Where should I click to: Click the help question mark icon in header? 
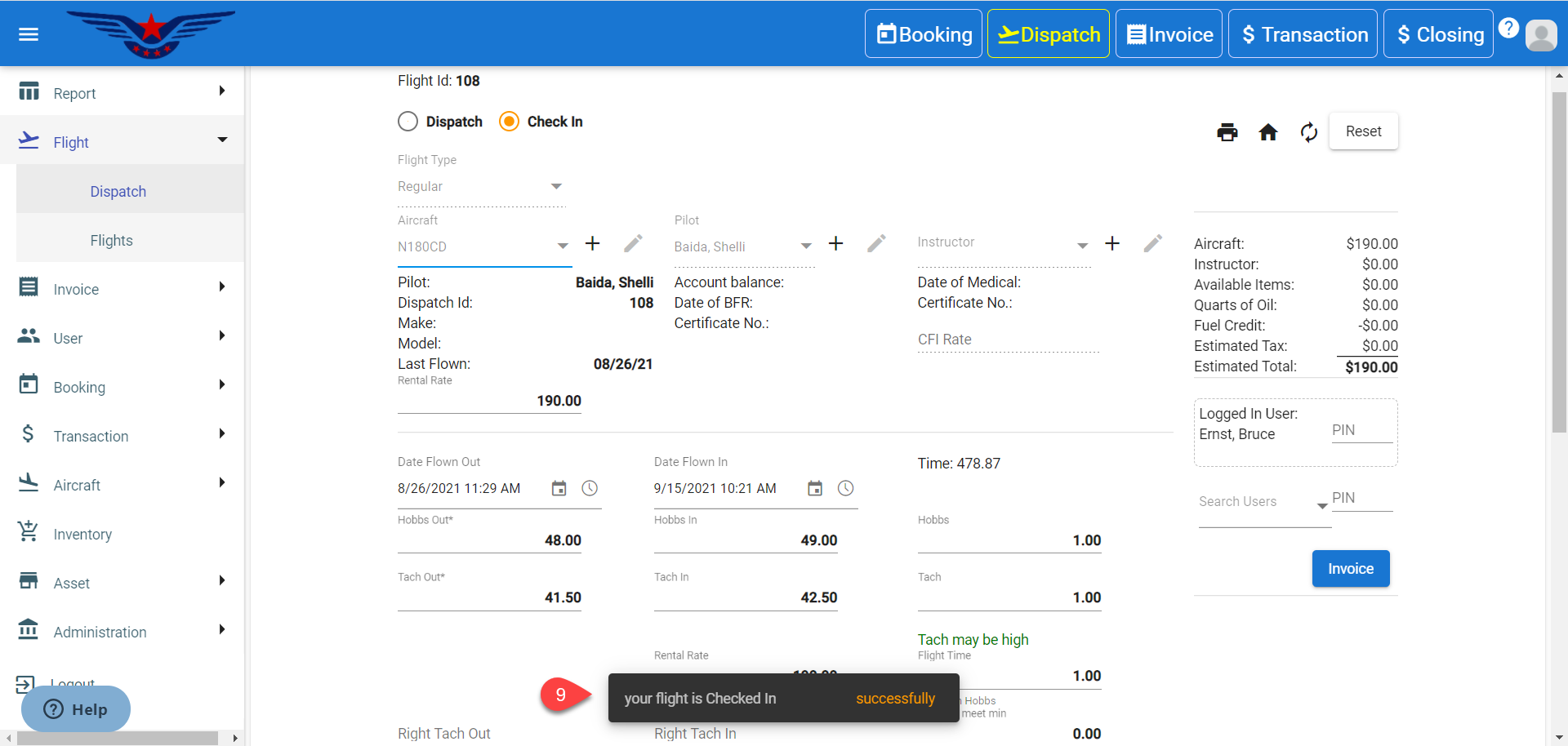[x=1508, y=29]
